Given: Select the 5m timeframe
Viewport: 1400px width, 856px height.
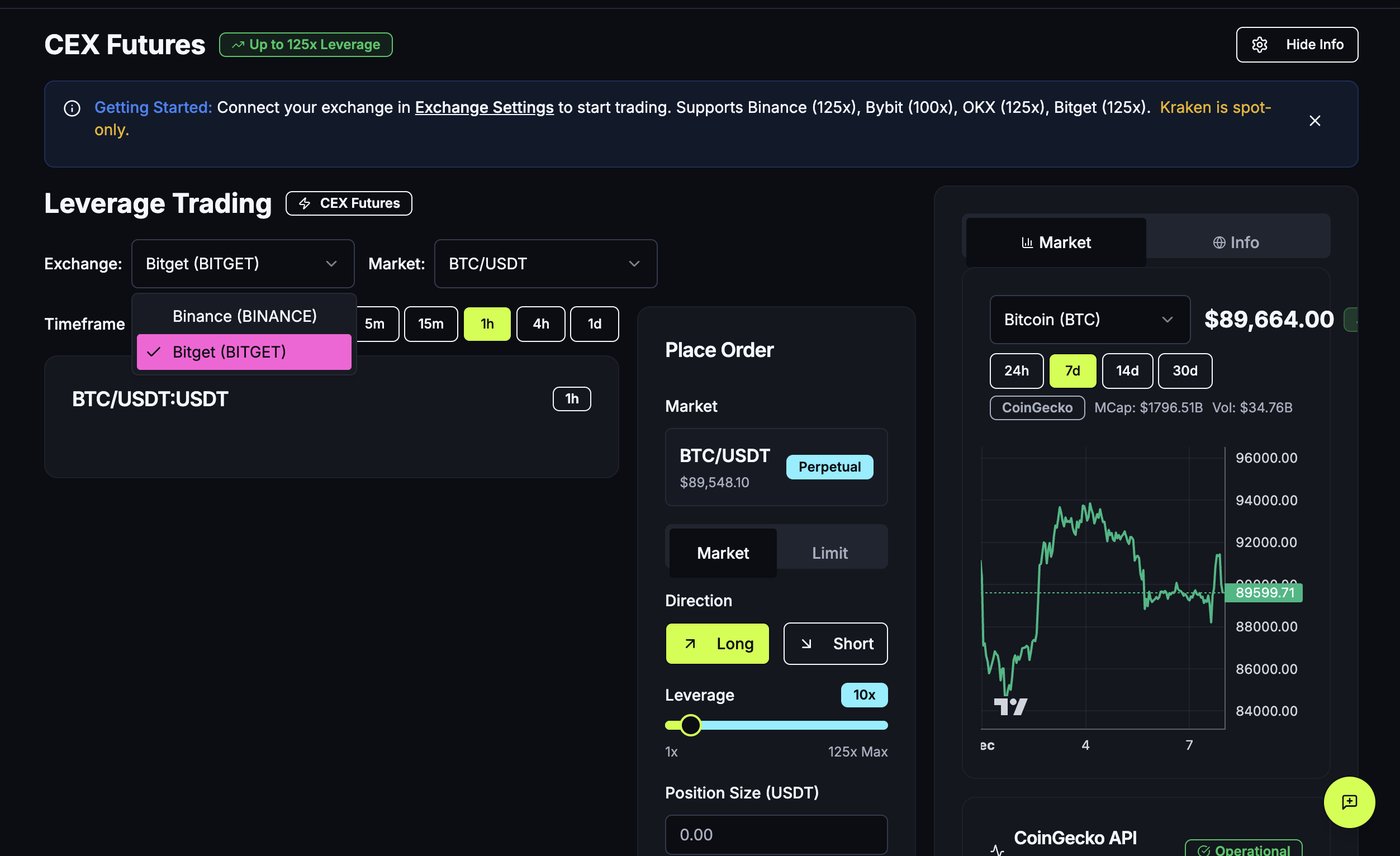Looking at the screenshot, I should click(375, 324).
